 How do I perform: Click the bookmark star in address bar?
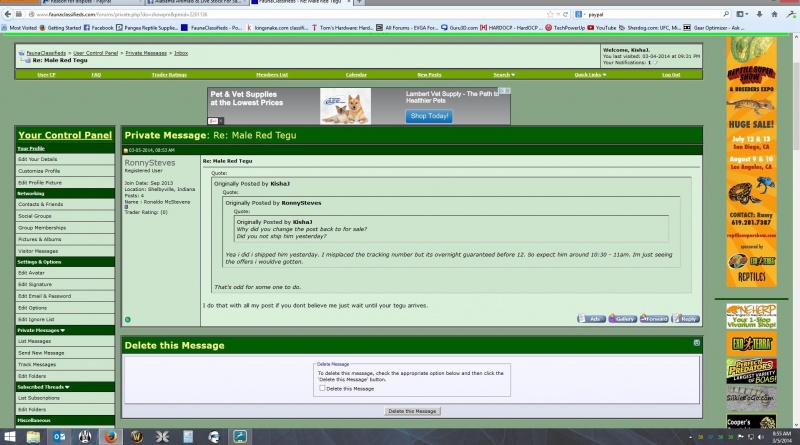550,14
